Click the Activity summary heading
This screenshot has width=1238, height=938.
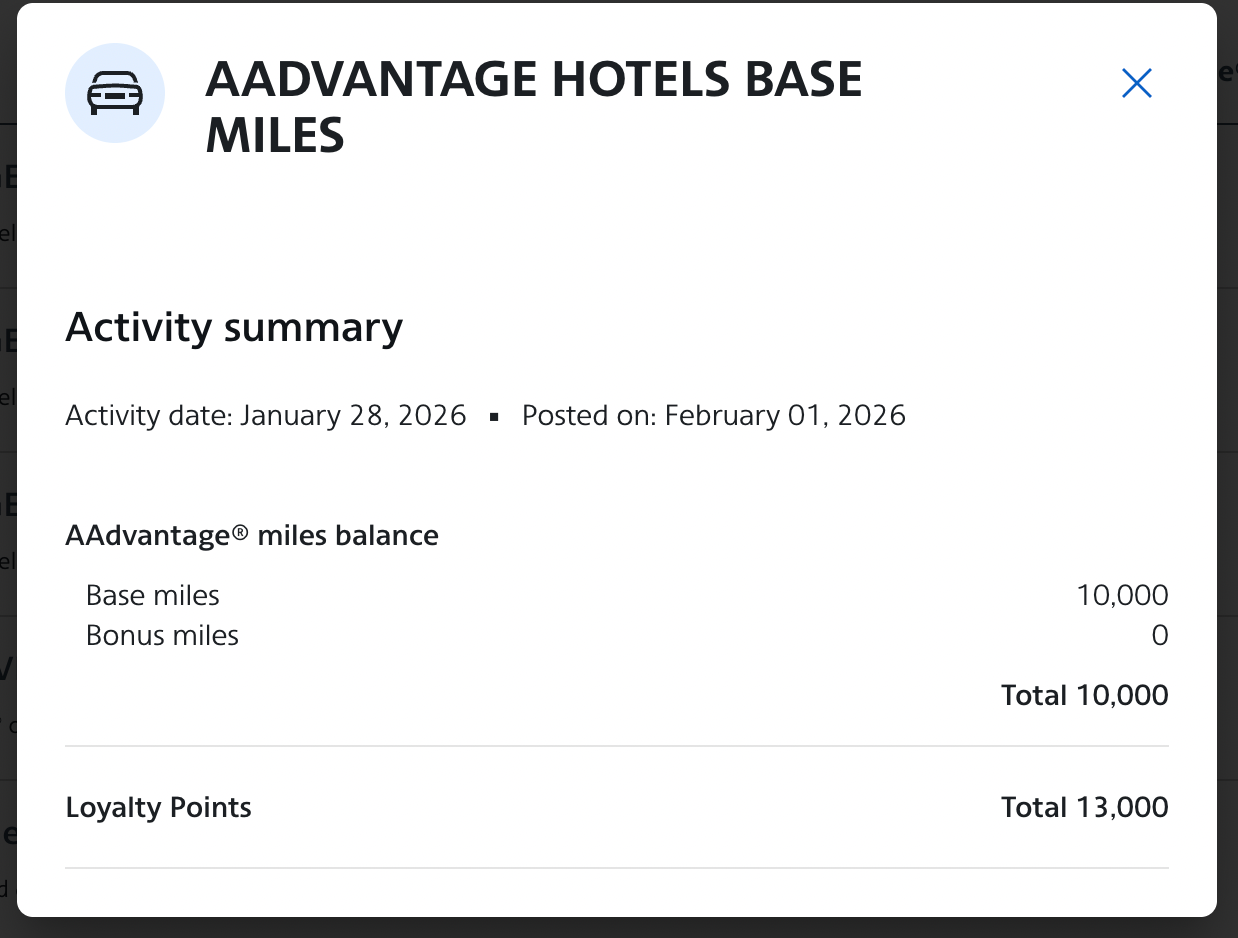pyautogui.click(x=234, y=327)
